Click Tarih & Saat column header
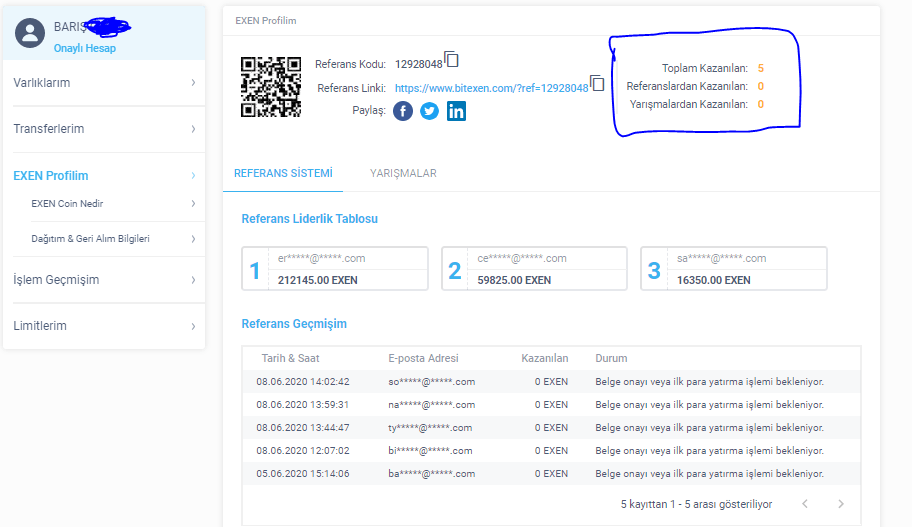Image resolution: width=912 pixels, height=527 pixels. pos(290,358)
